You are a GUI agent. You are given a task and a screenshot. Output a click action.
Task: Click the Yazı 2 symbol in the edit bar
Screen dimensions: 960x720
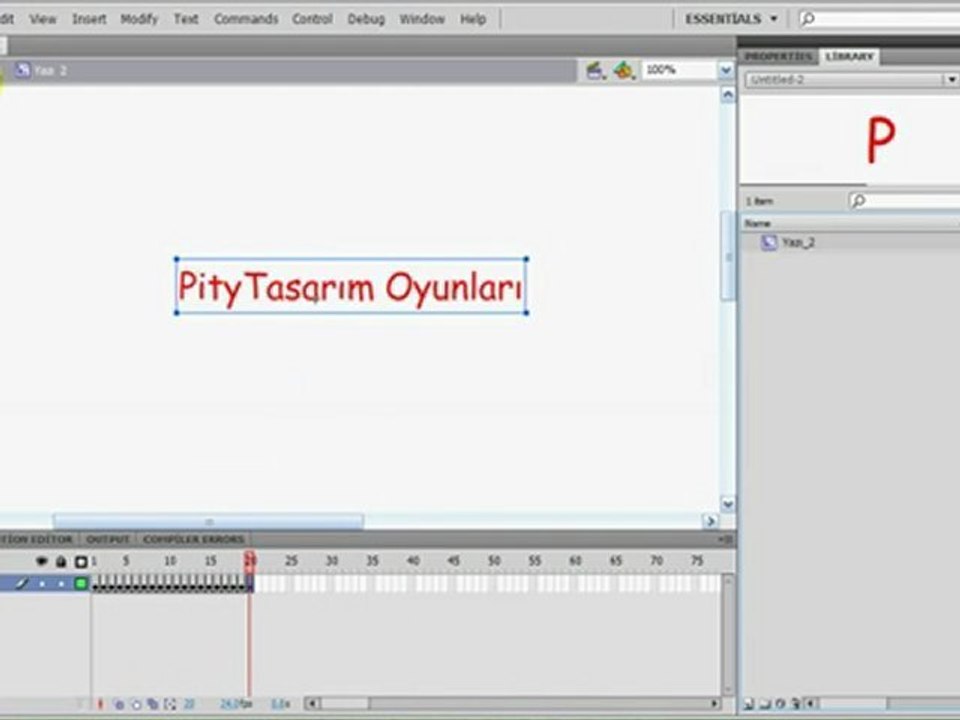click(42, 70)
